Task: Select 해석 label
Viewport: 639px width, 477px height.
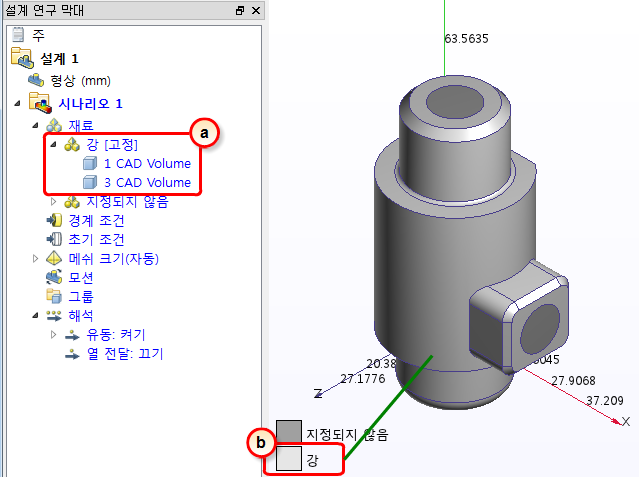Action: pos(81,316)
